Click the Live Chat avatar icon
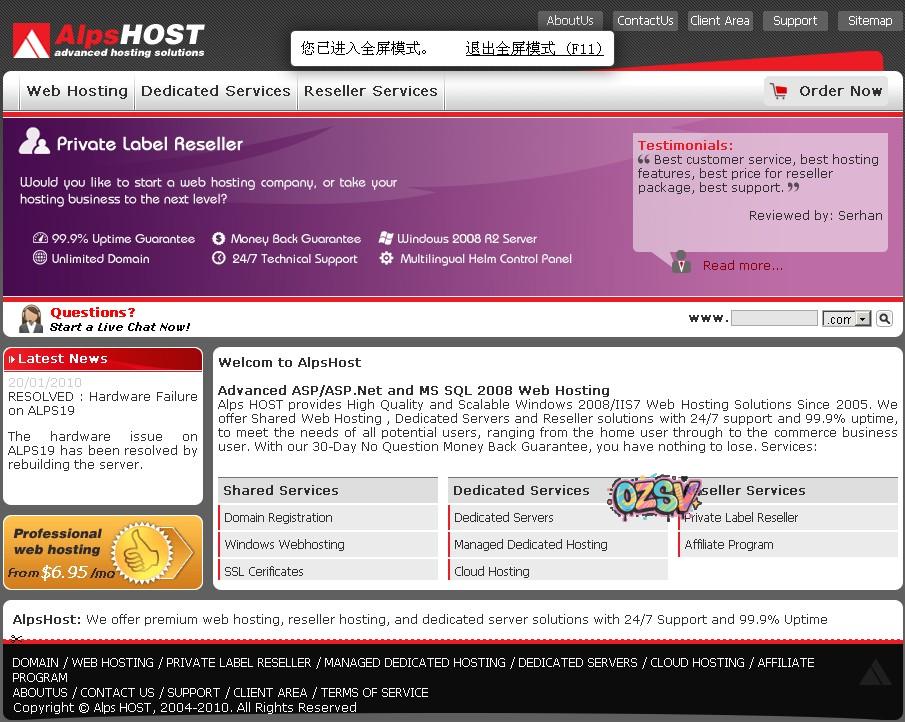 tap(30, 317)
